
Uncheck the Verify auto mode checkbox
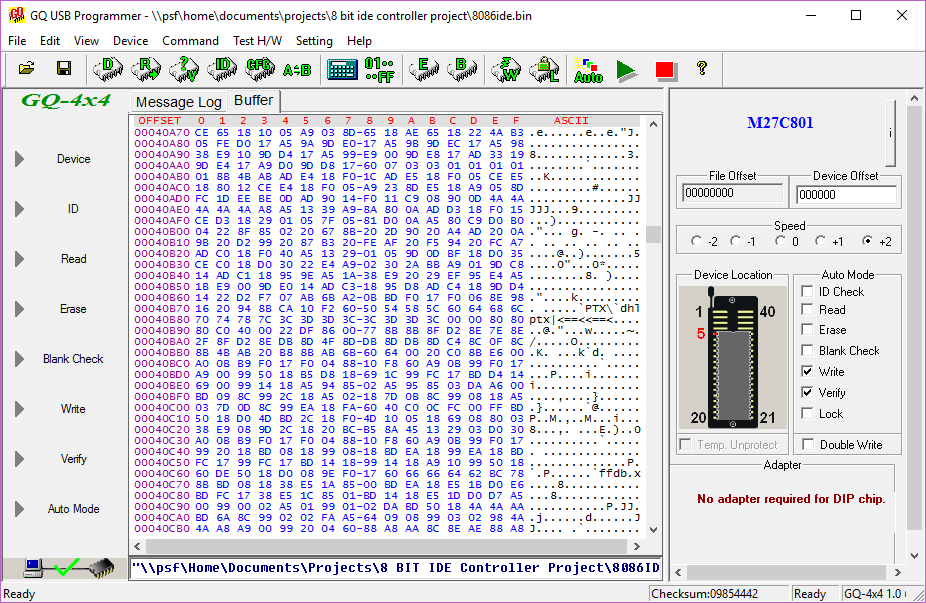(x=807, y=393)
